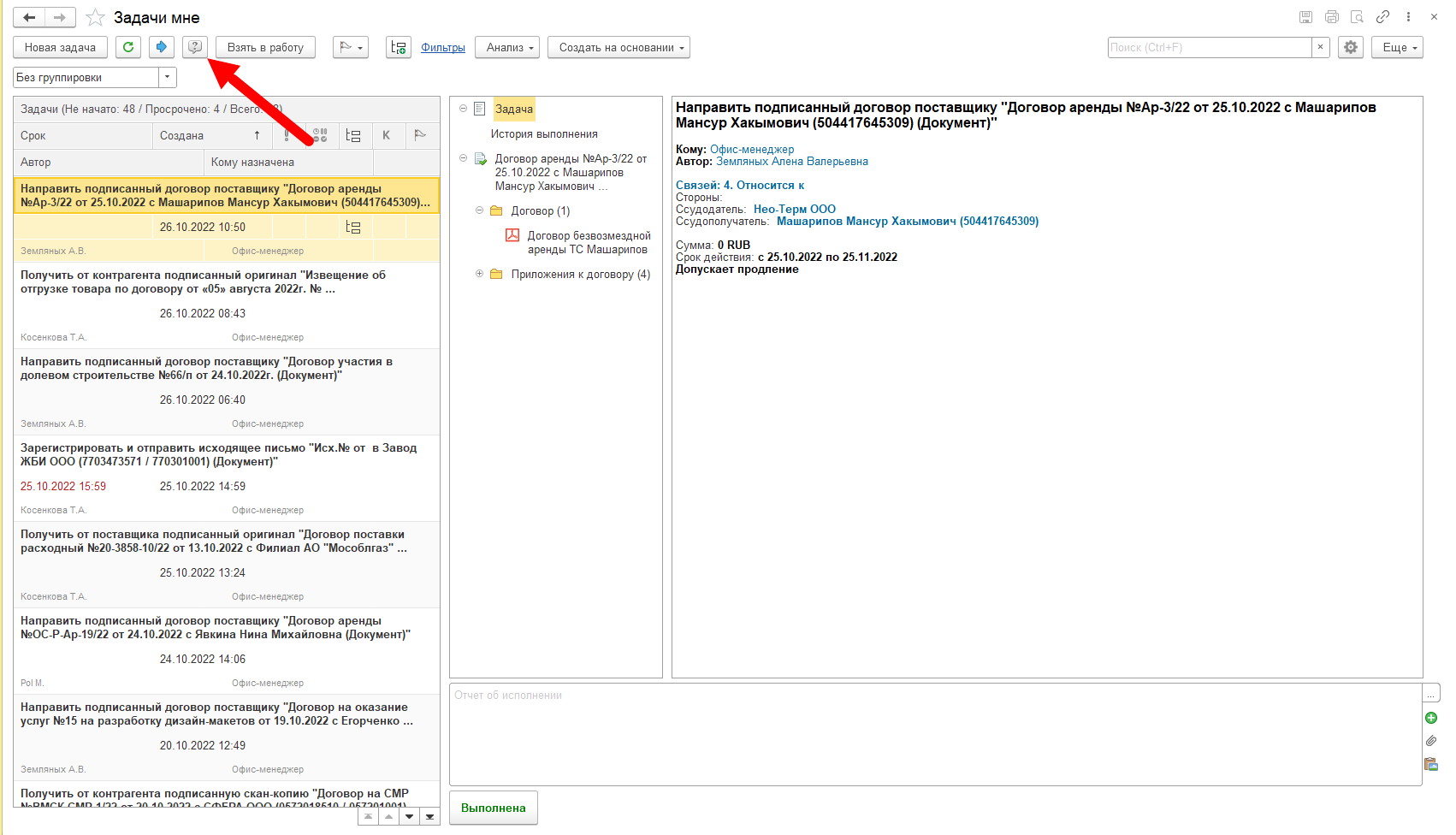Click the printer icon at top right
This screenshot has height=835, width=1456.
pyautogui.click(x=1331, y=17)
